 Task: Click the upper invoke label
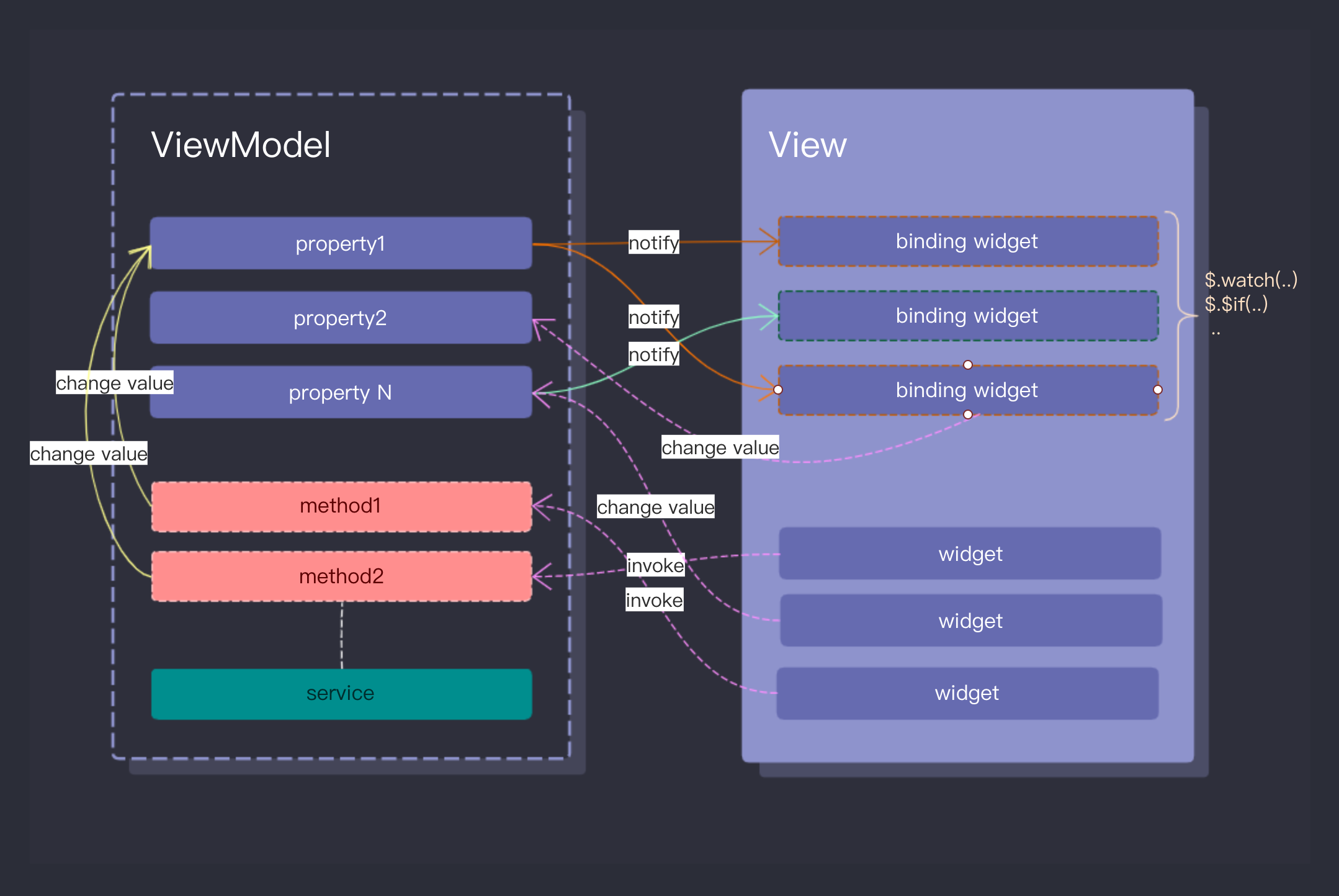click(655, 565)
